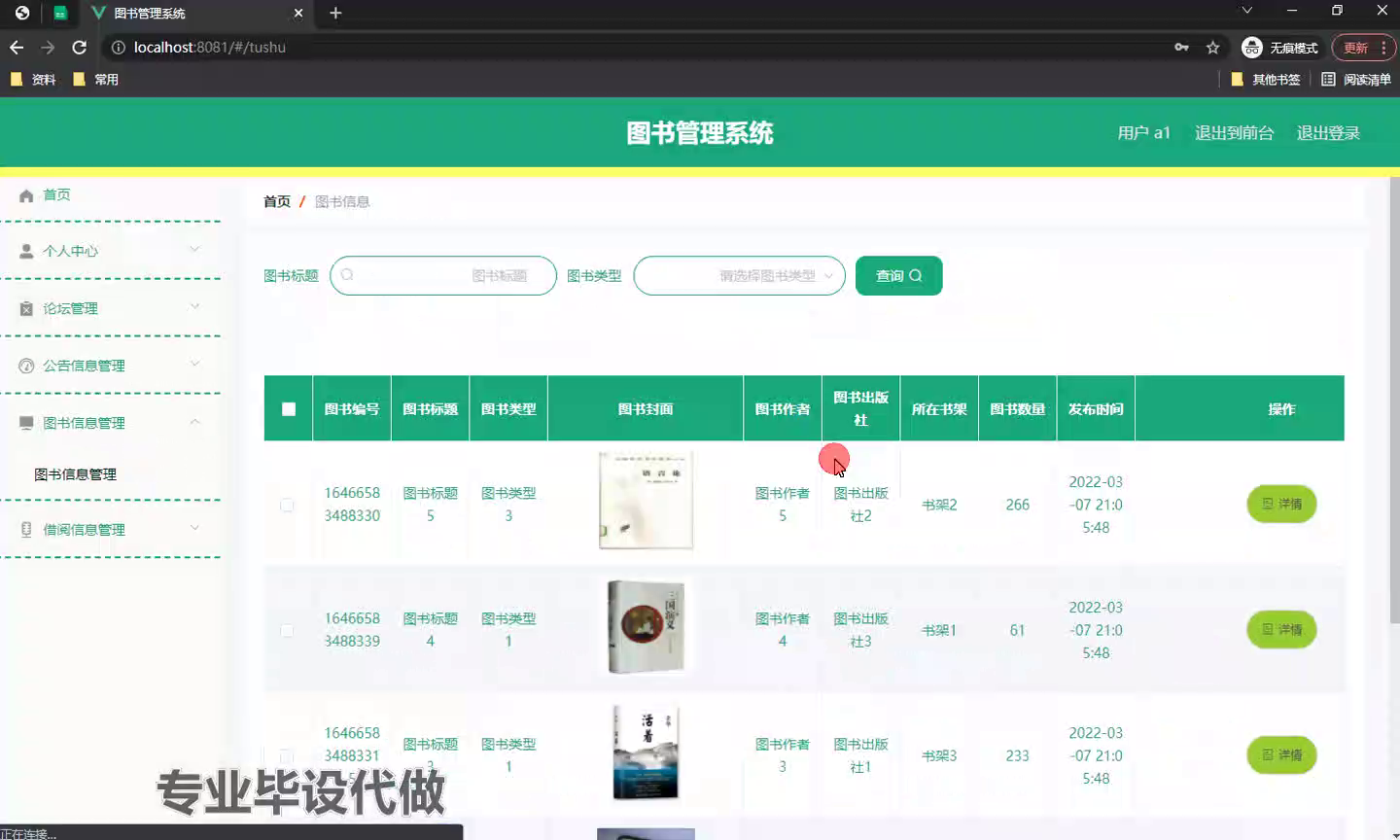Click the quantity value 233
Viewport: 1400px width, 840px height.
click(x=1018, y=756)
